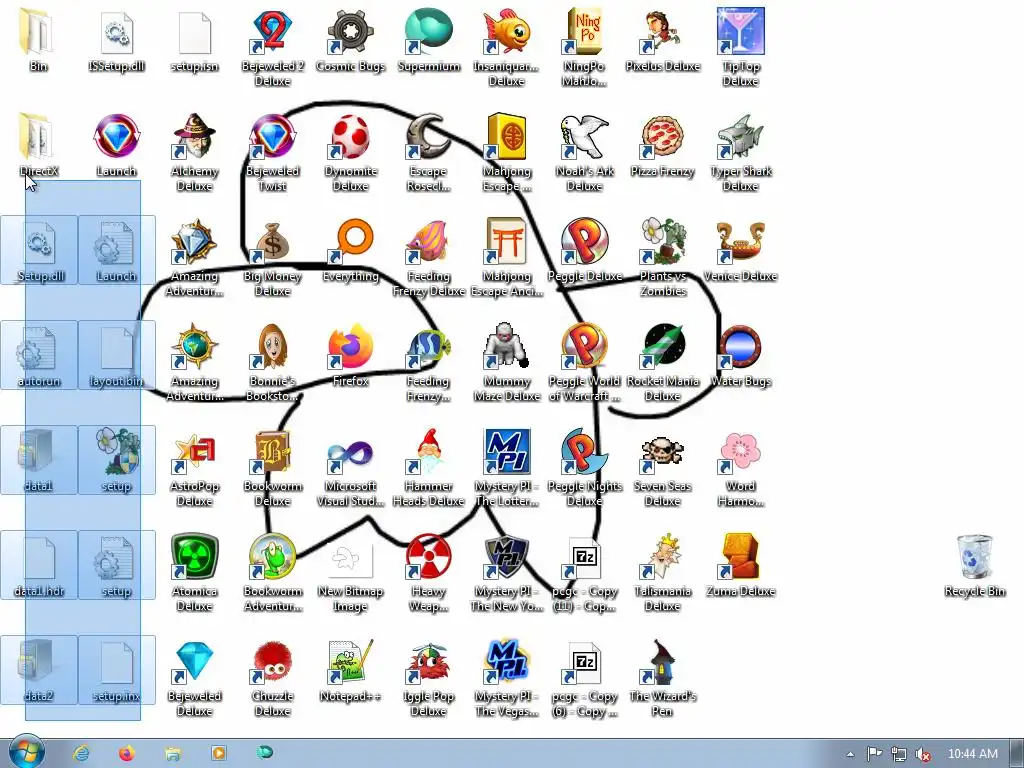The width and height of the screenshot is (1024, 768).
Task: Show hidden tray icons arrow
Action: tap(850, 754)
